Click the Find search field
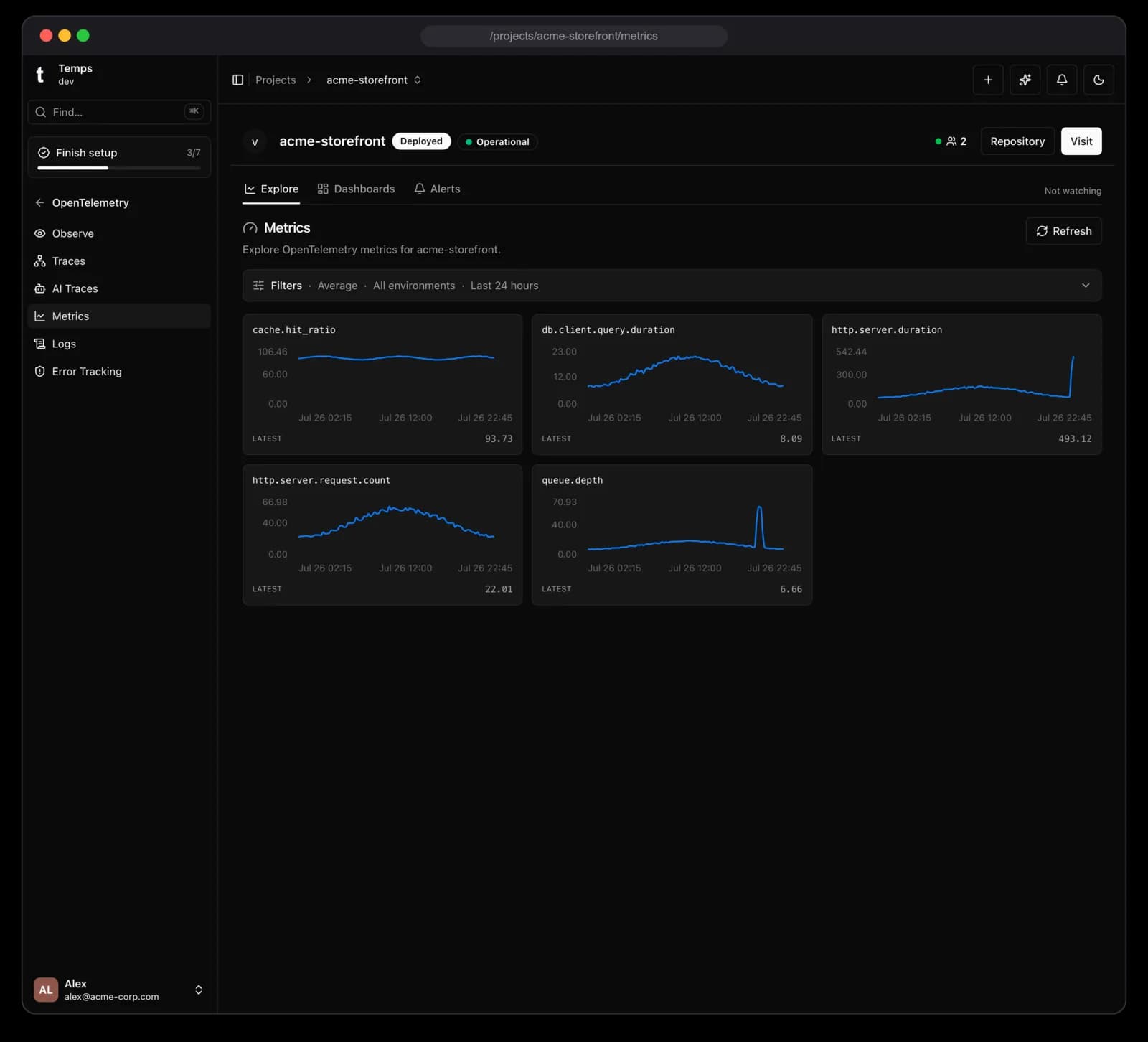Viewport: 1148px width, 1042px height. click(119, 112)
